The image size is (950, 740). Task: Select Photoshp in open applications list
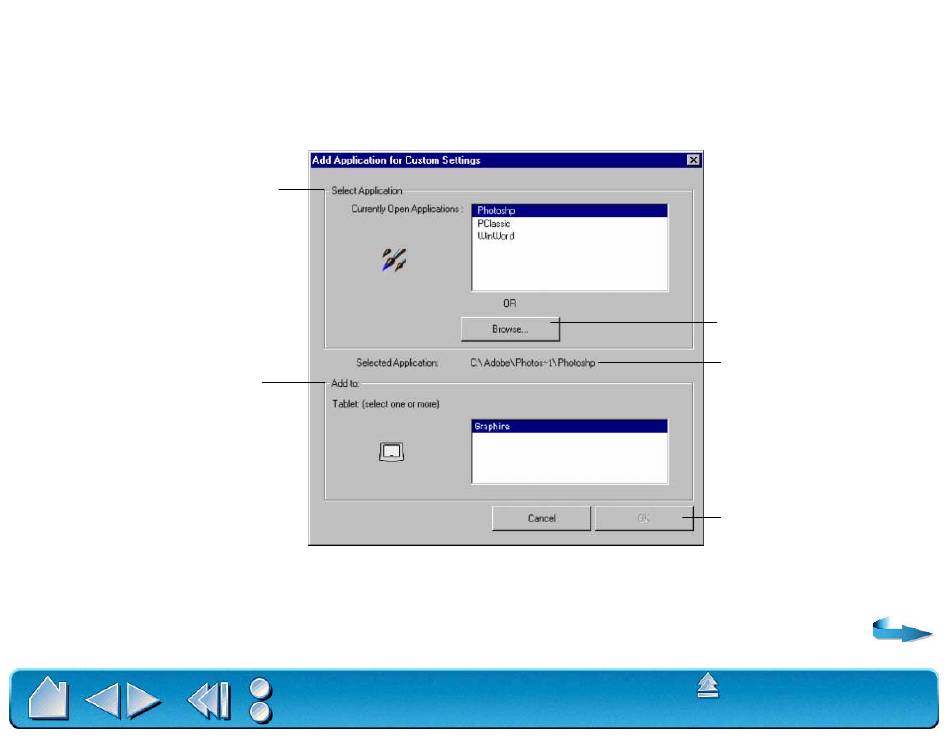pyautogui.click(x=568, y=211)
